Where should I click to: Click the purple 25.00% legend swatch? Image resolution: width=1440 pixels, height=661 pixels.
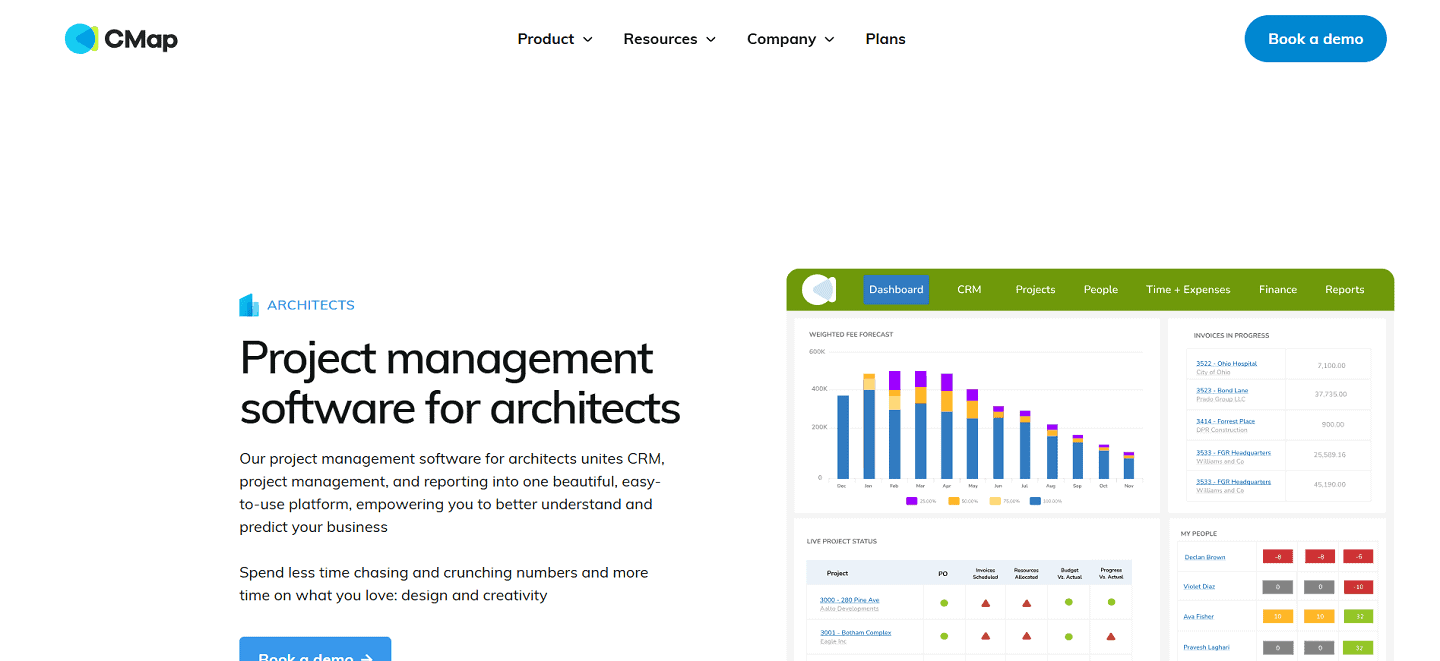pyautogui.click(x=911, y=501)
